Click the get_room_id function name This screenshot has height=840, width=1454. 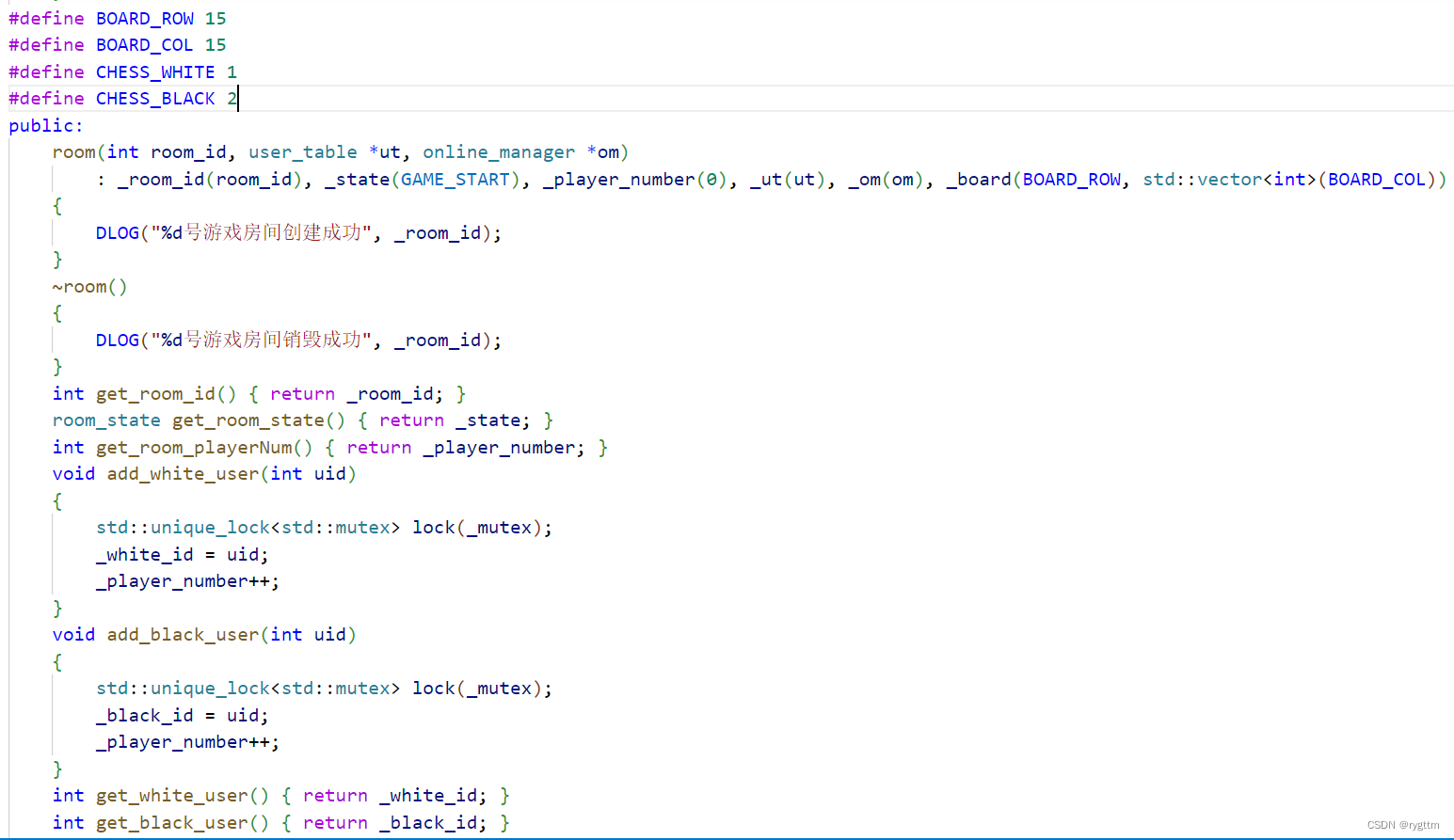(x=156, y=393)
